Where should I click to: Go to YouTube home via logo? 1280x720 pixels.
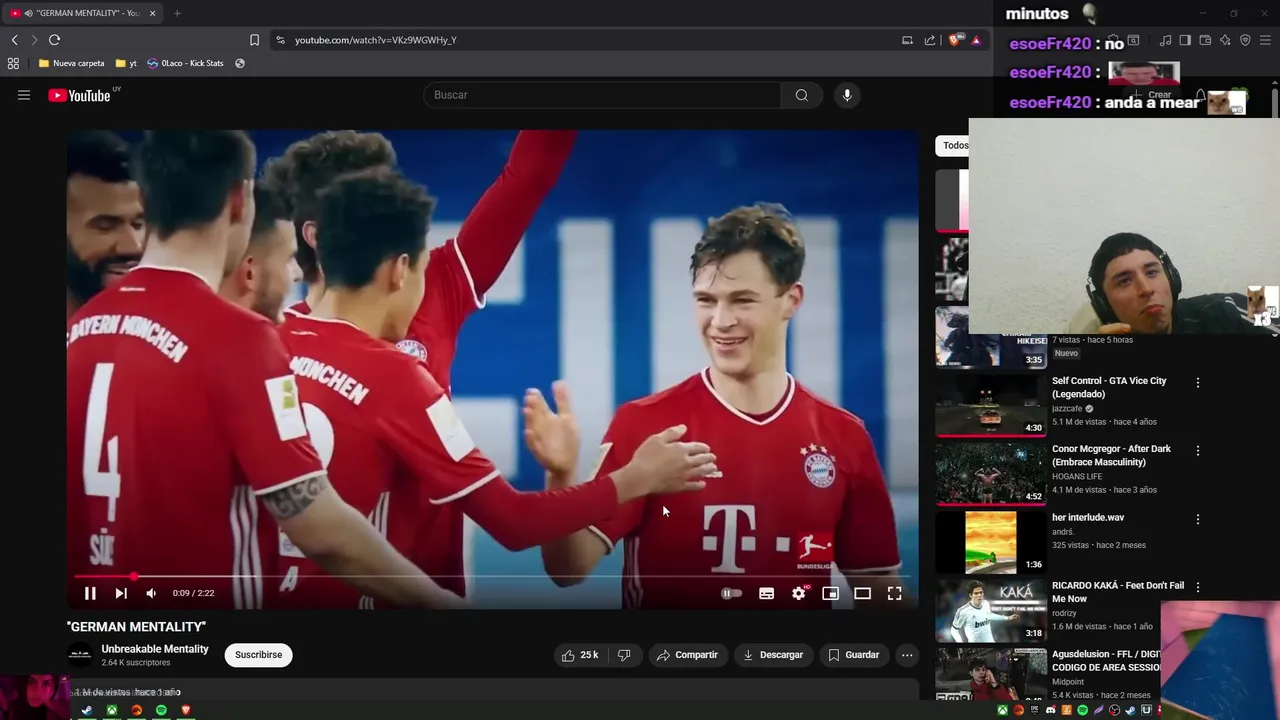point(79,95)
